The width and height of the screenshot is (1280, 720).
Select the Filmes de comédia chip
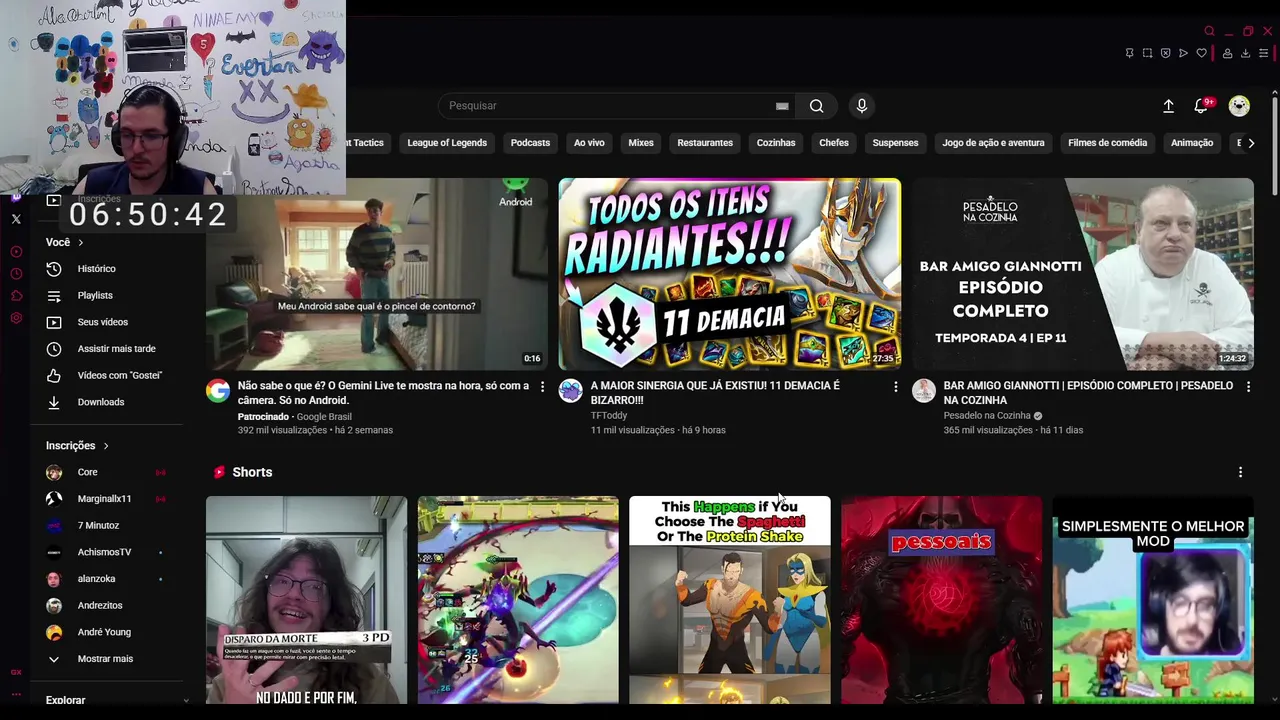point(1107,143)
